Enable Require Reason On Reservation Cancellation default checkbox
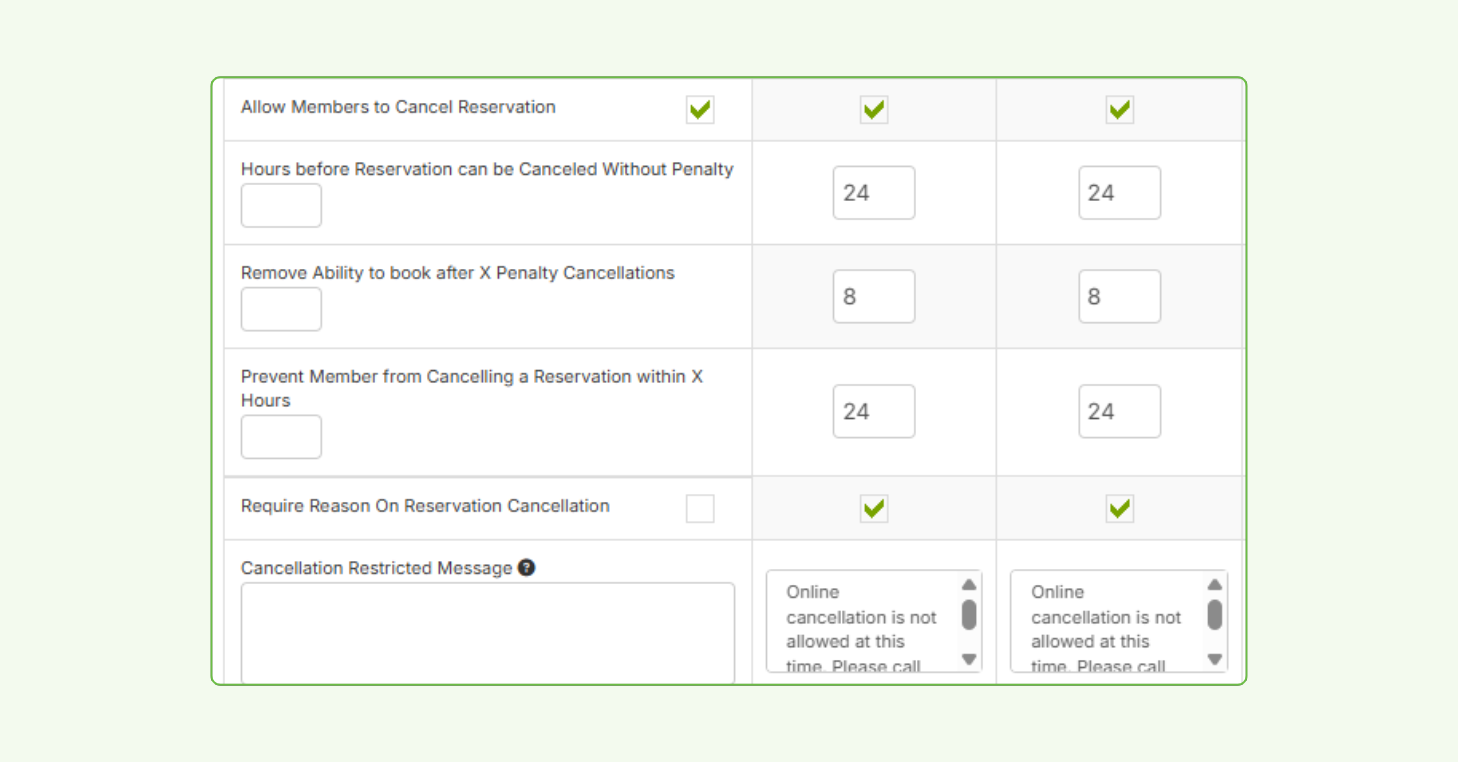 coord(700,508)
